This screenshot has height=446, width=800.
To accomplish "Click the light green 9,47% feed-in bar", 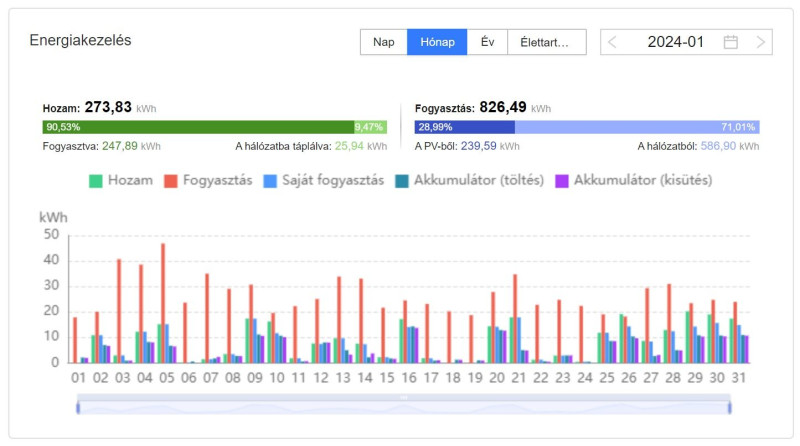I will coord(369,127).
